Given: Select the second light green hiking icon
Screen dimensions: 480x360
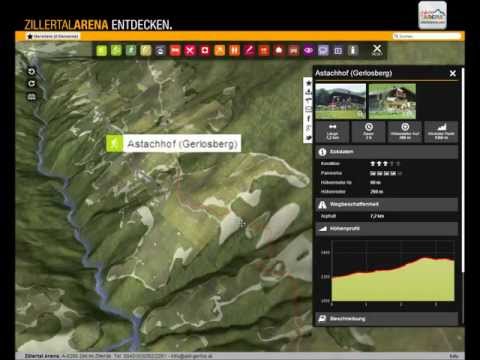Looking at the screenshot, I should 116,51.
